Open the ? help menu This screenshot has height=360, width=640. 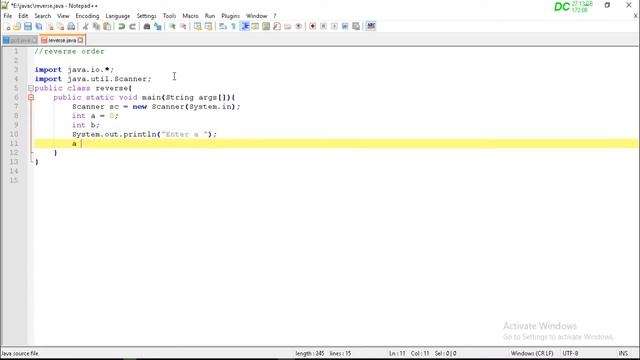coord(275,16)
